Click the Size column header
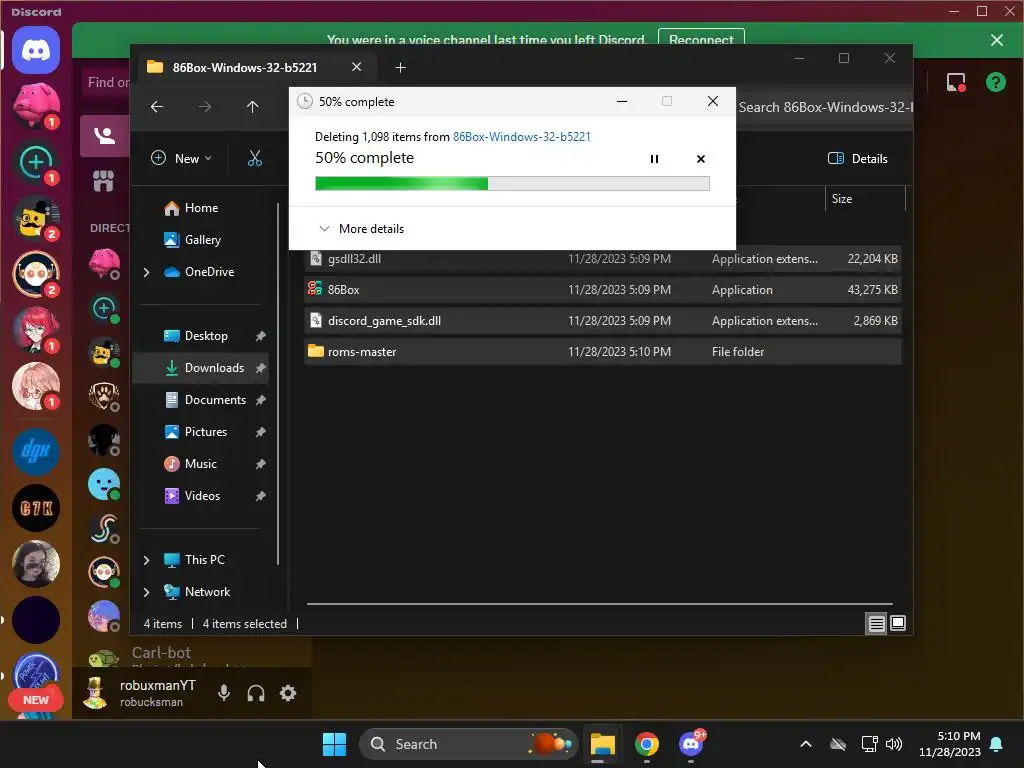The width and height of the screenshot is (1024, 768). 865,199
